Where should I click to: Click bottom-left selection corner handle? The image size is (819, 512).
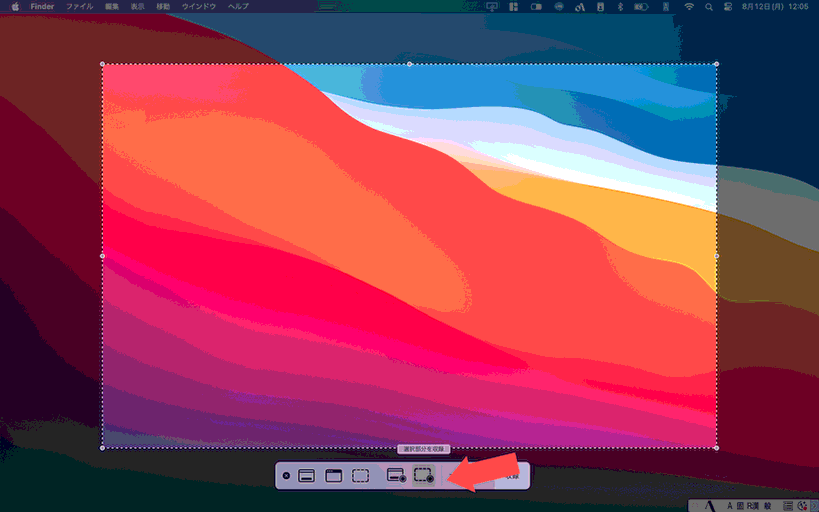pos(102,448)
